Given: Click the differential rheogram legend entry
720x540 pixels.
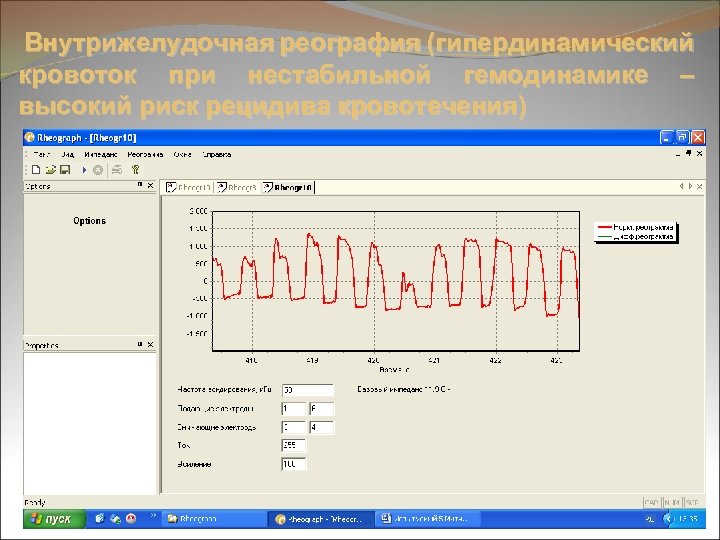Looking at the screenshot, I should tap(636, 237).
